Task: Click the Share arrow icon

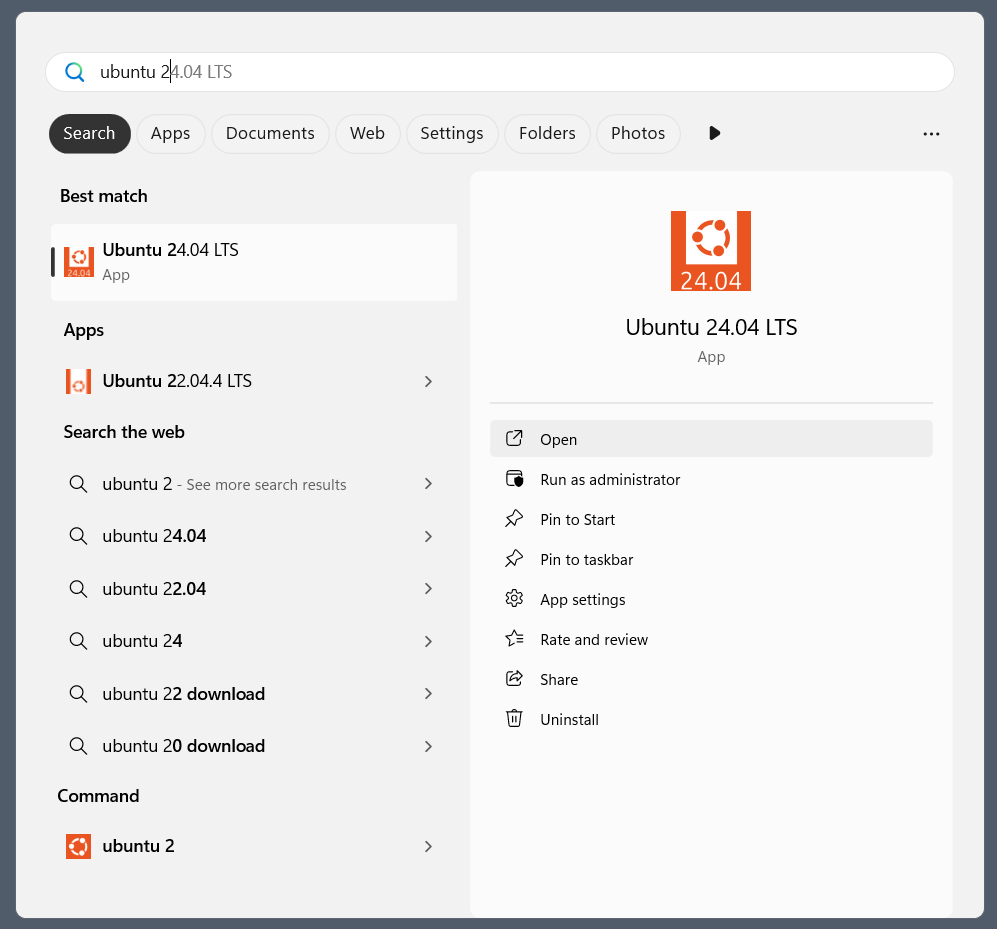Action: tap(514, 678)
